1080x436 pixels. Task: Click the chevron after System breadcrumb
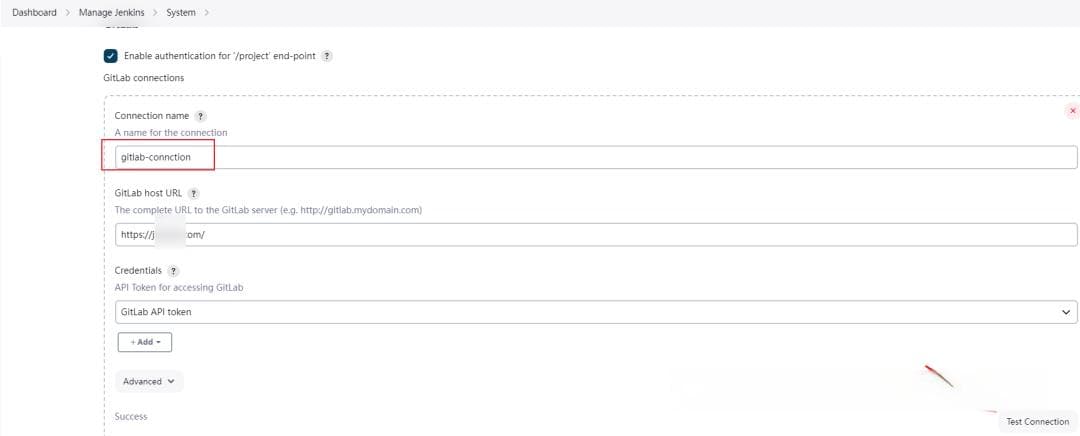click(x=207, y=12)
